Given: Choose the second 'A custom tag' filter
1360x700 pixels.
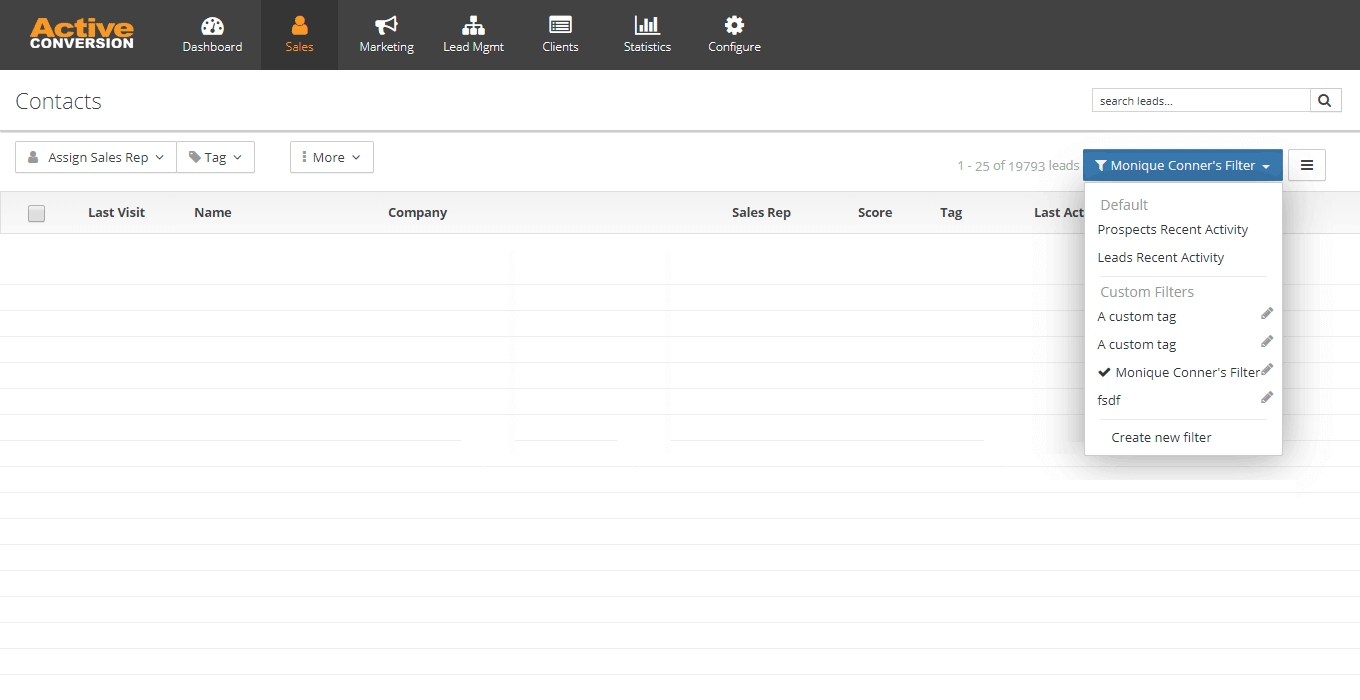Looking at the screenshot, I should tap(1137, 345).
